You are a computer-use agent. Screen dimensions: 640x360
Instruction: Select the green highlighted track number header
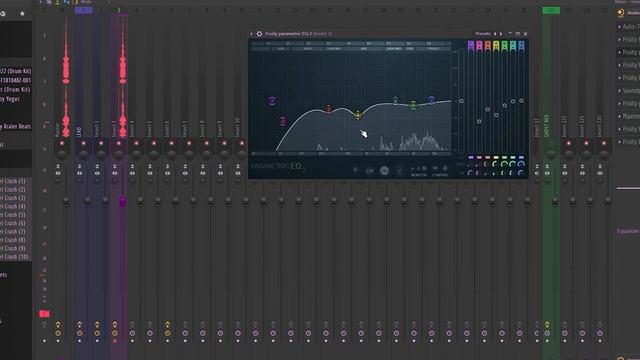551,11
